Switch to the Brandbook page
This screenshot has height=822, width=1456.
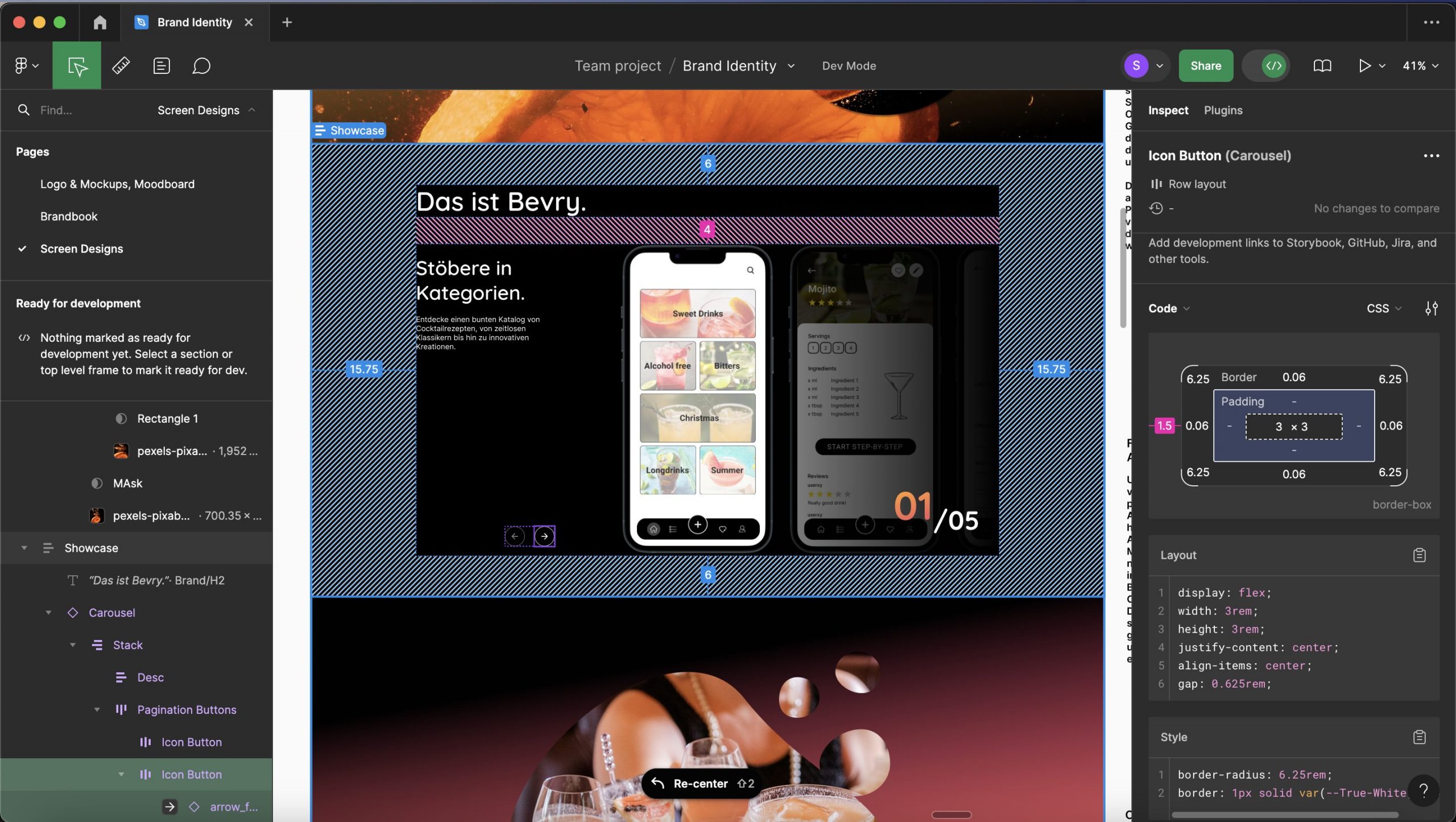69,216
